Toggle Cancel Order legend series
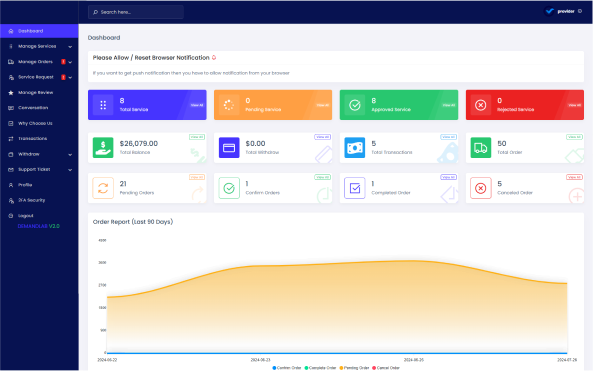593x371 pixels. (x=386, y=368)
